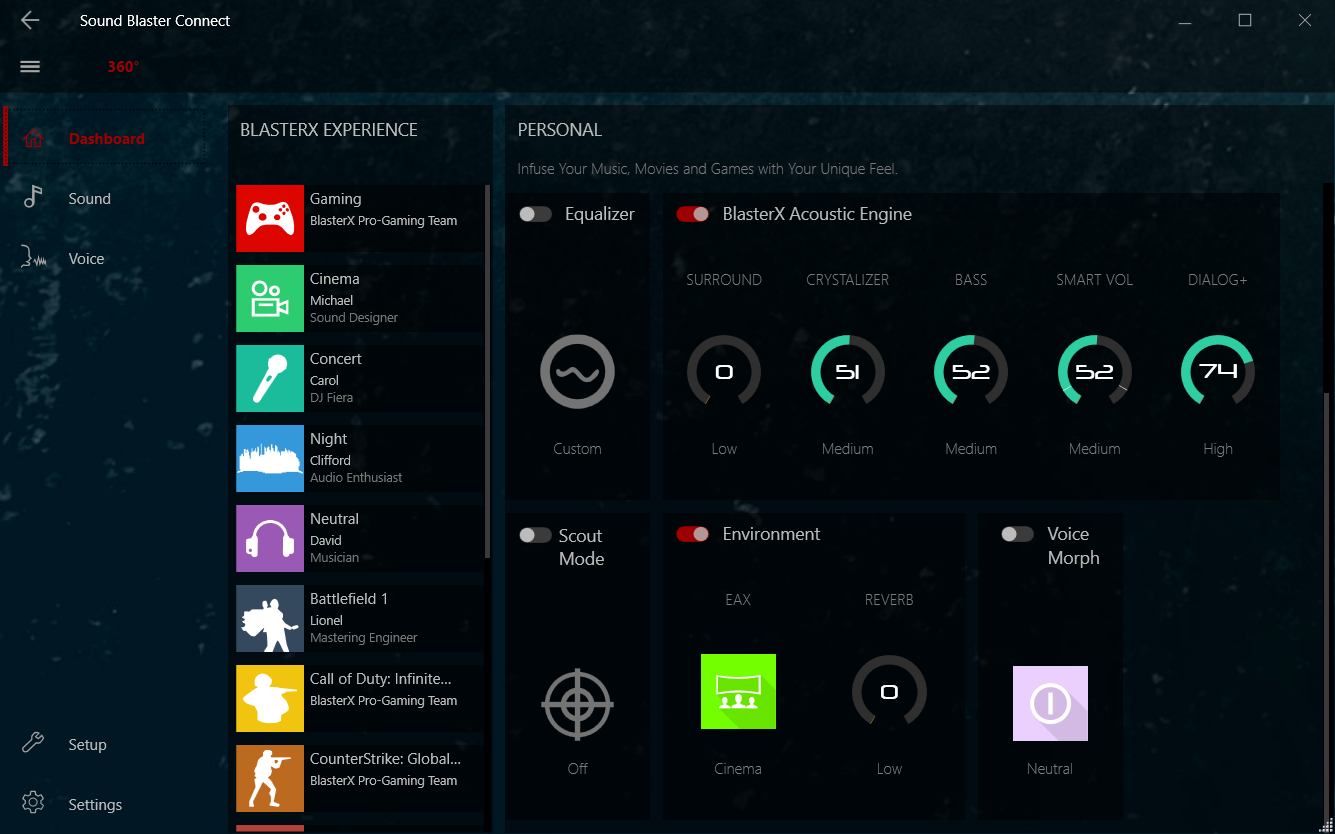Disable the Environment switch
Screen dimensions: 1335x834
pos(693,534)
